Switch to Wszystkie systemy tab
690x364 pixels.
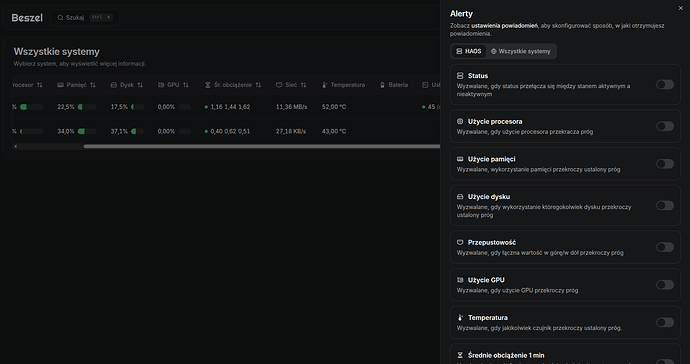521,51
